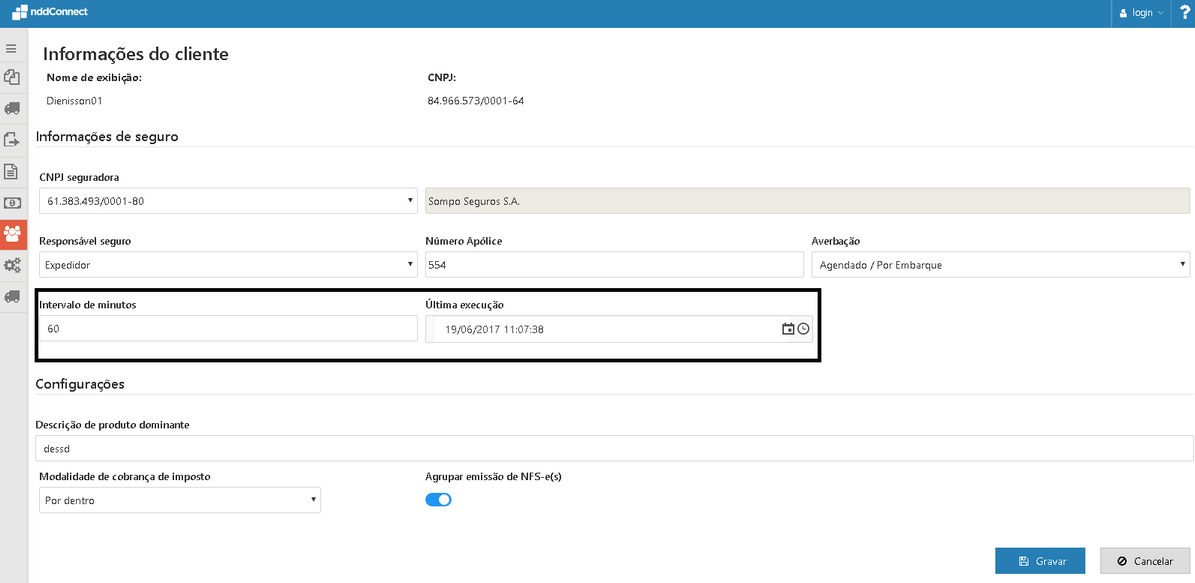Open the export document arrow sidebar icon
The image size is (1195, 583).
click(x=12, y=140)
